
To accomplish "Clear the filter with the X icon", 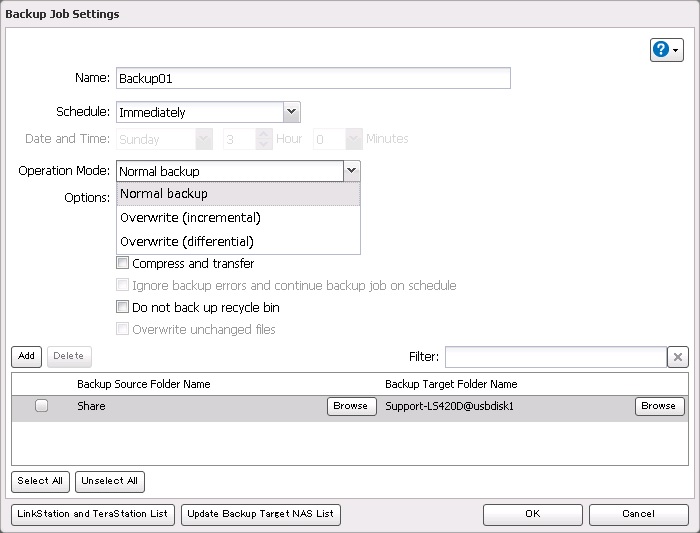I will point(678,357).
